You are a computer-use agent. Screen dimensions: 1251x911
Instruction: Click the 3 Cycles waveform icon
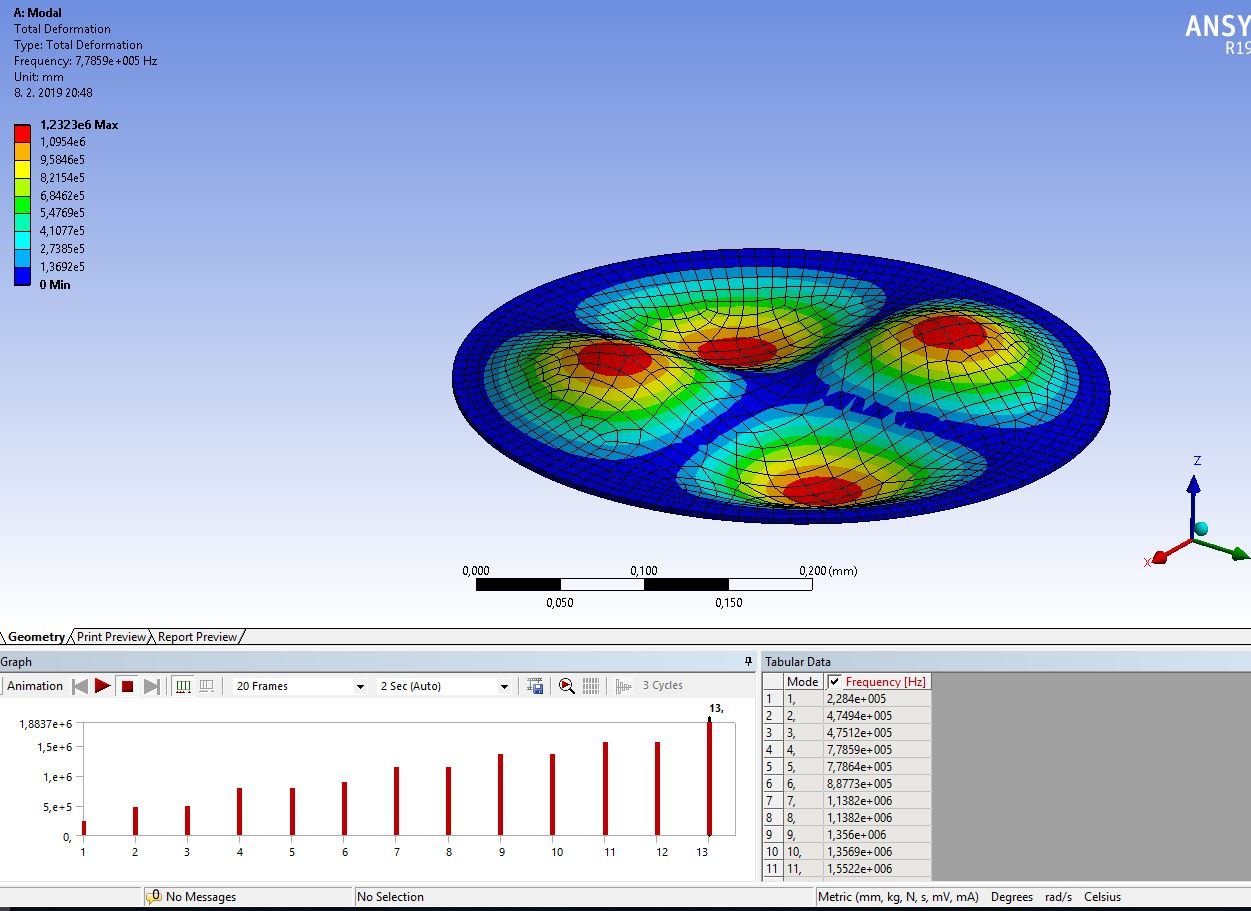pos(624,686)
